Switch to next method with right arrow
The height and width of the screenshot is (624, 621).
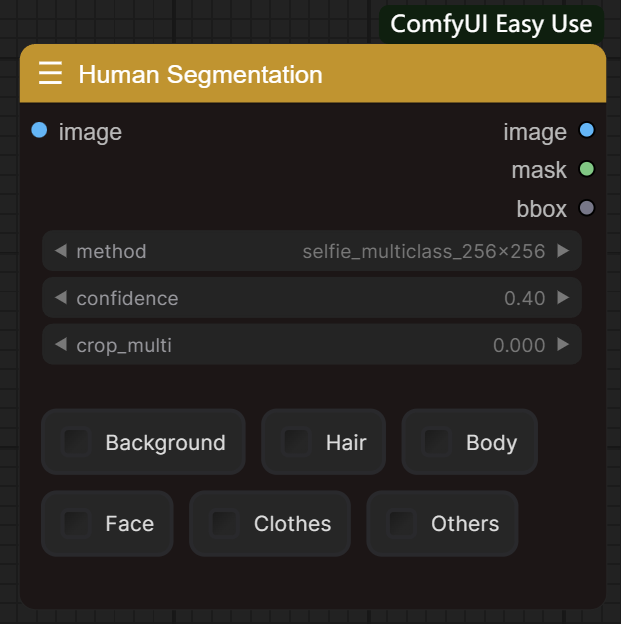pyautogui.click(x=563, y=251)
